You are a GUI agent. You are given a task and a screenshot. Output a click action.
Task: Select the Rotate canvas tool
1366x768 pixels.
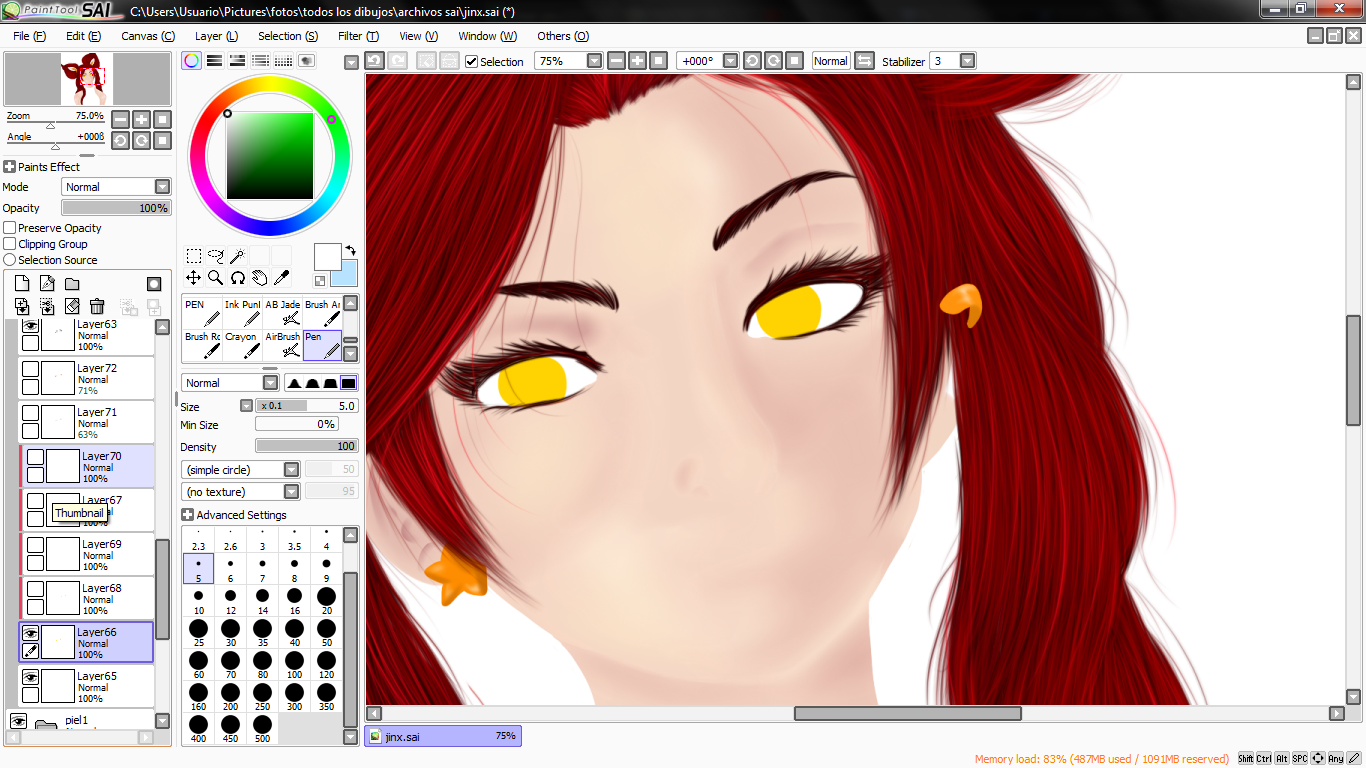[x=237, y=278]
